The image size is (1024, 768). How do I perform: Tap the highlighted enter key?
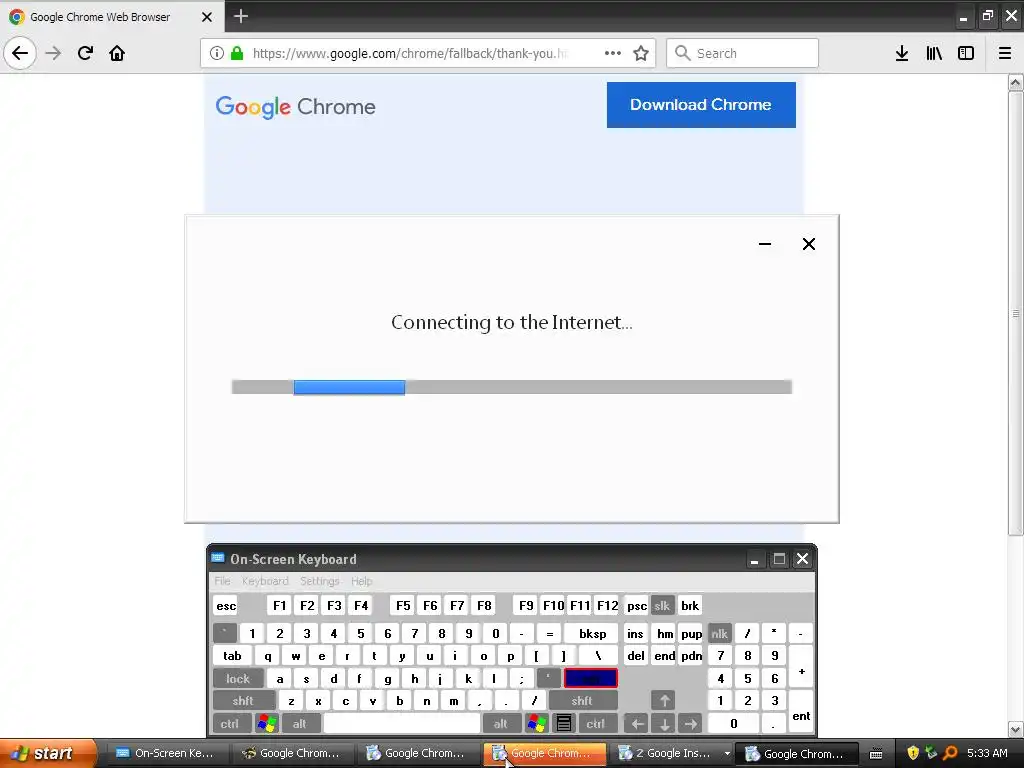pos(590,679)
